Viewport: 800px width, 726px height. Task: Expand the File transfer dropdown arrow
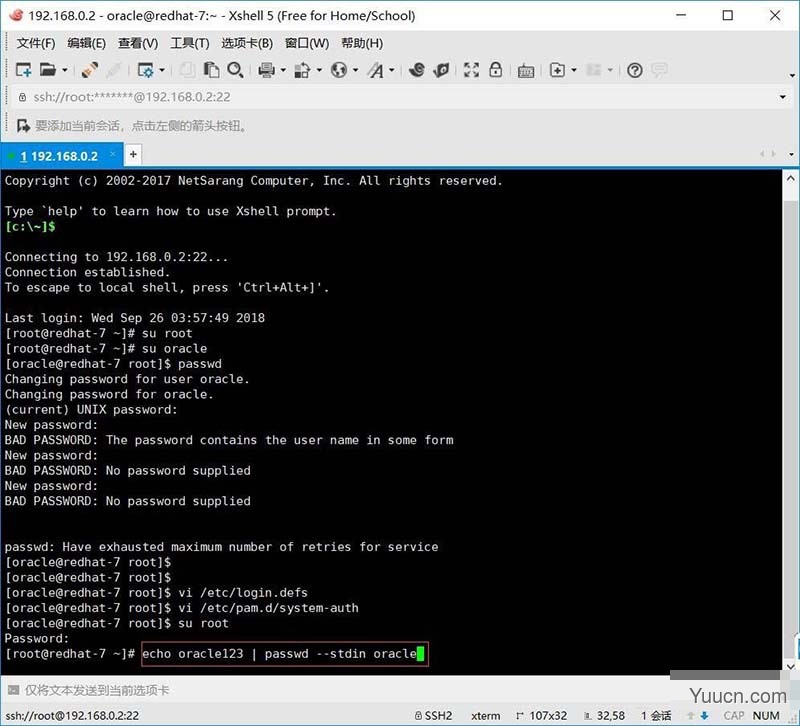tap(319, 70)
